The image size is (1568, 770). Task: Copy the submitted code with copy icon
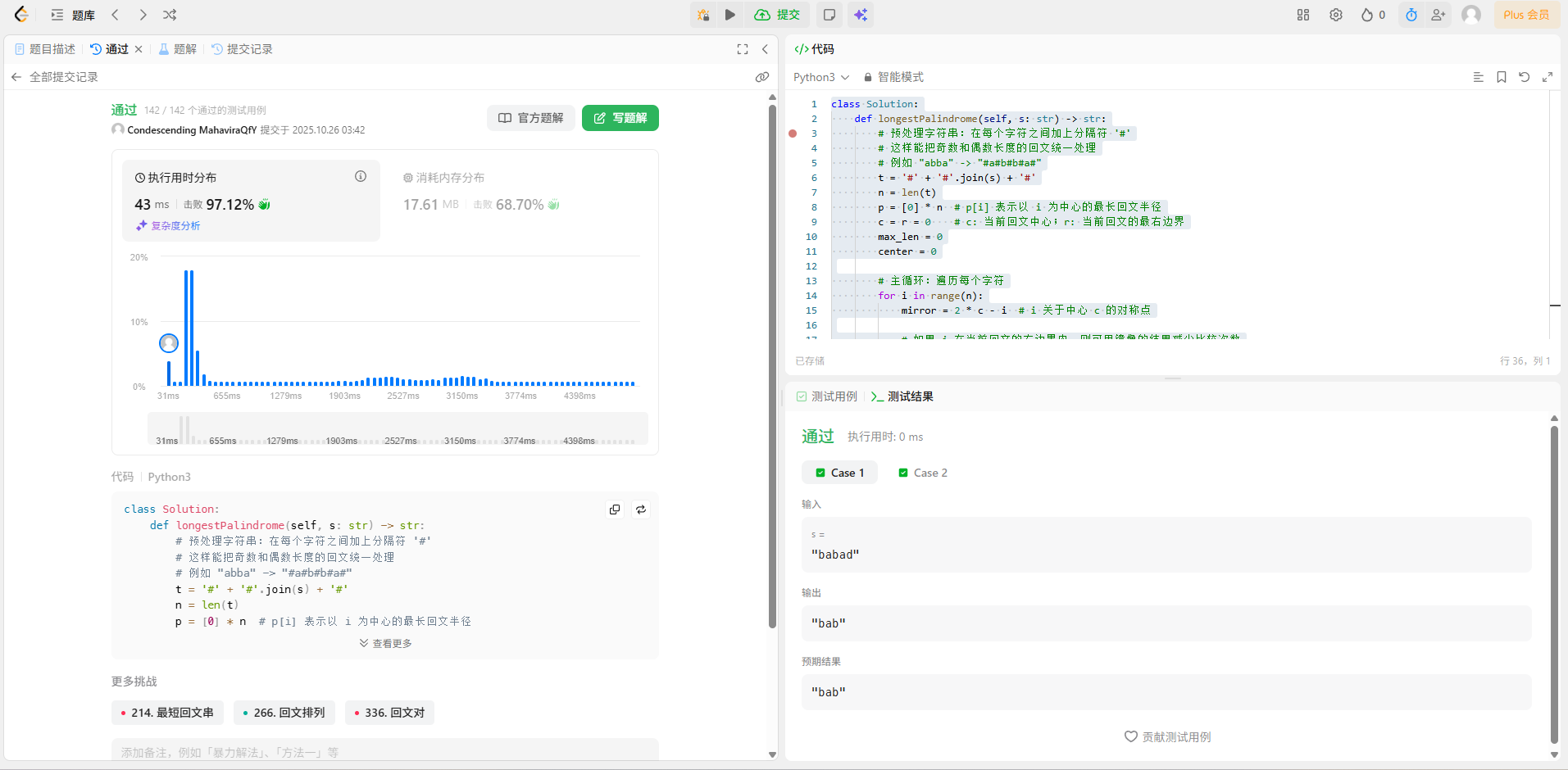615,510
